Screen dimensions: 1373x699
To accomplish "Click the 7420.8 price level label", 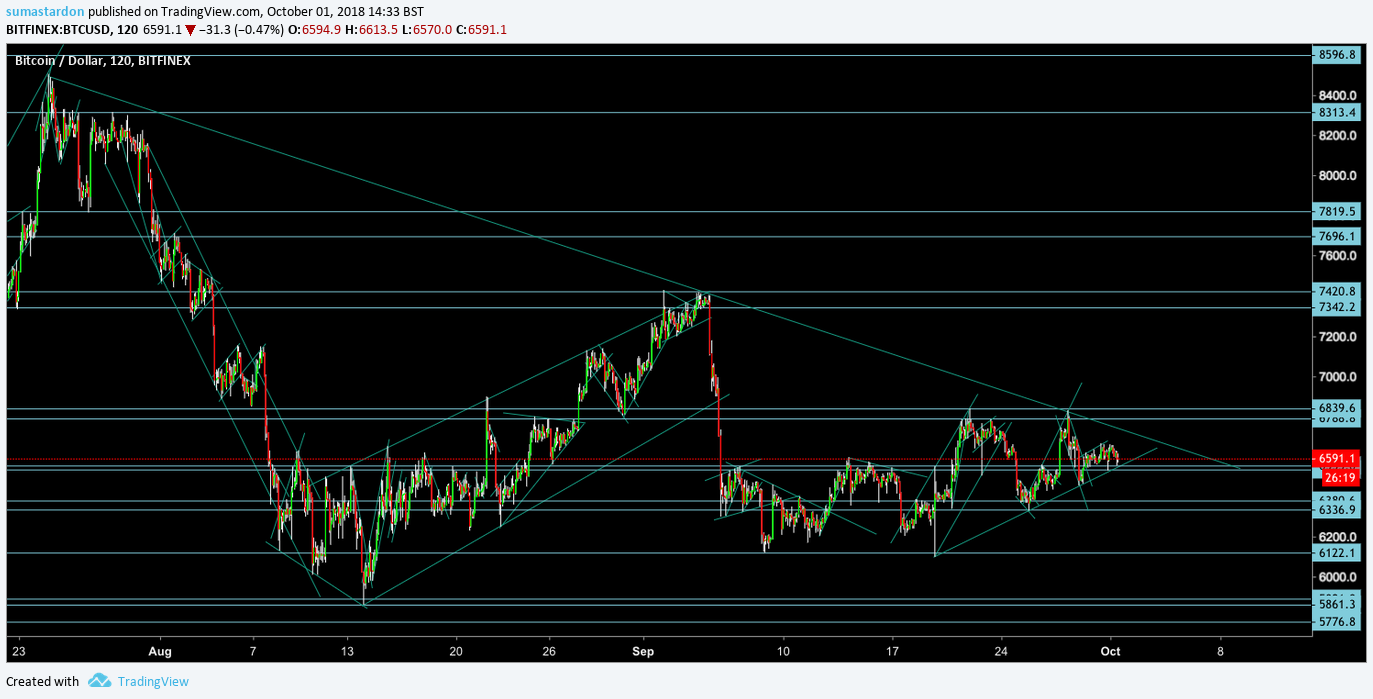I will coord(1337,291).
